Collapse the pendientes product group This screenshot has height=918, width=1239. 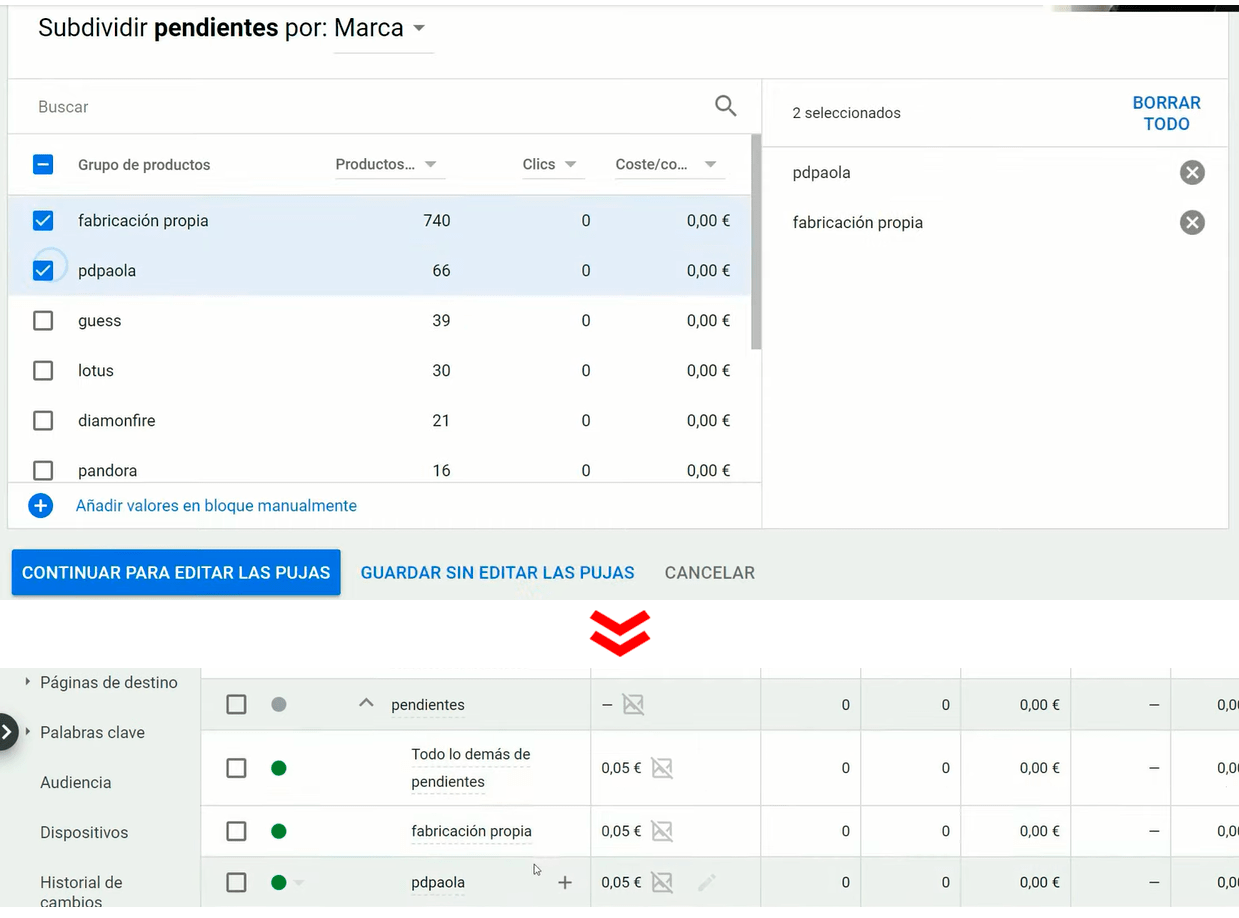click(366, 704)
